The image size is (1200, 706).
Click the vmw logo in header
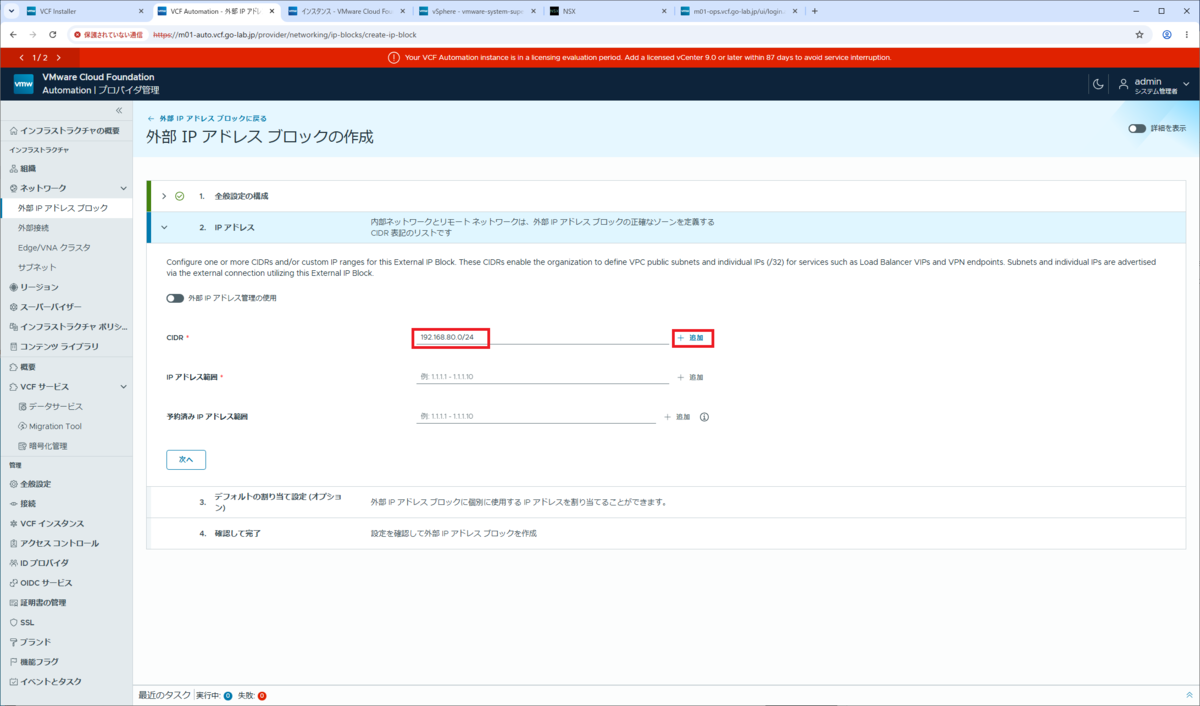pos(24,84)
